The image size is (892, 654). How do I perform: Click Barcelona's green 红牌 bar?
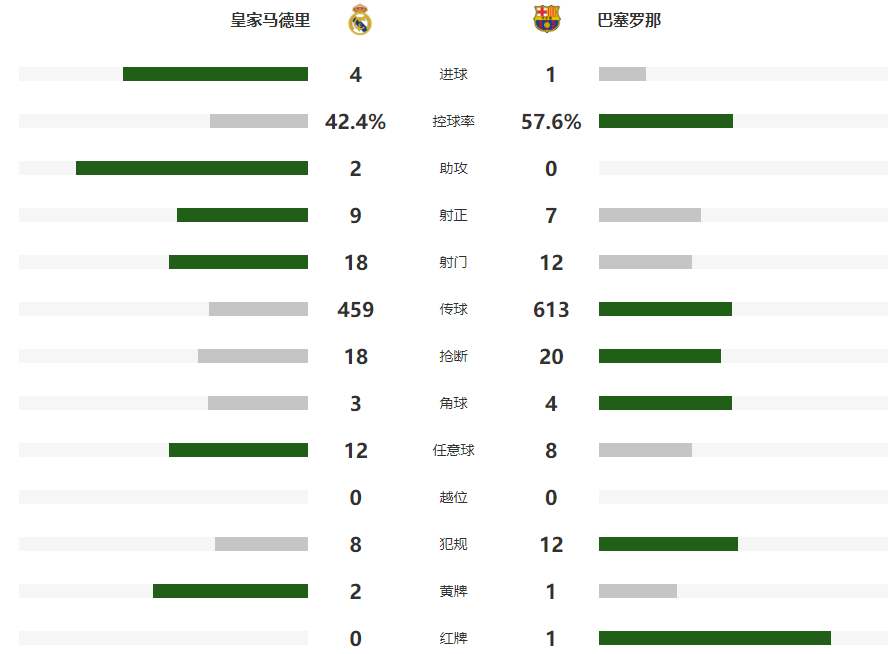tap(715, 638)
